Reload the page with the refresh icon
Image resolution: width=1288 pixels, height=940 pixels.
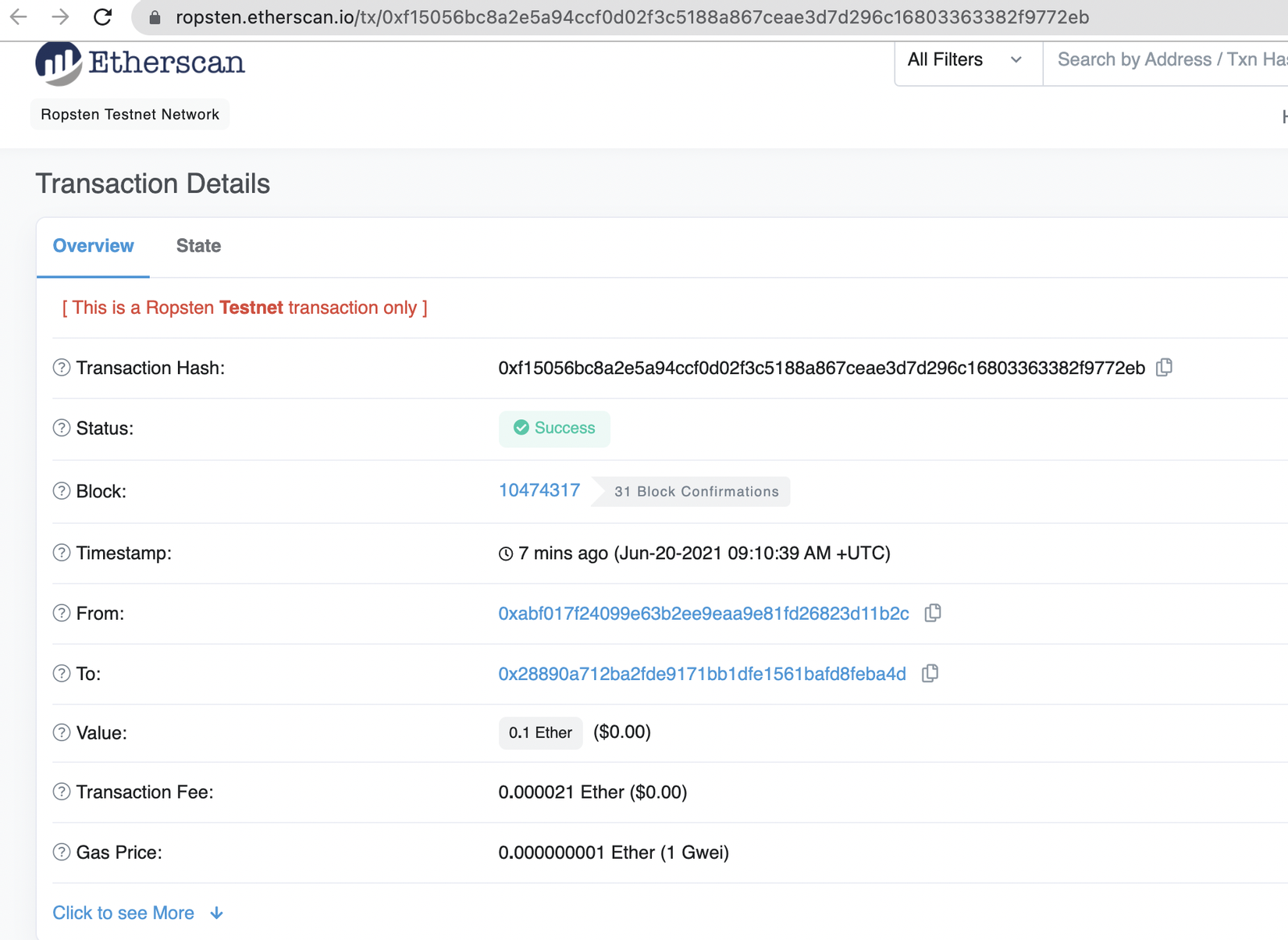(102, 16)
